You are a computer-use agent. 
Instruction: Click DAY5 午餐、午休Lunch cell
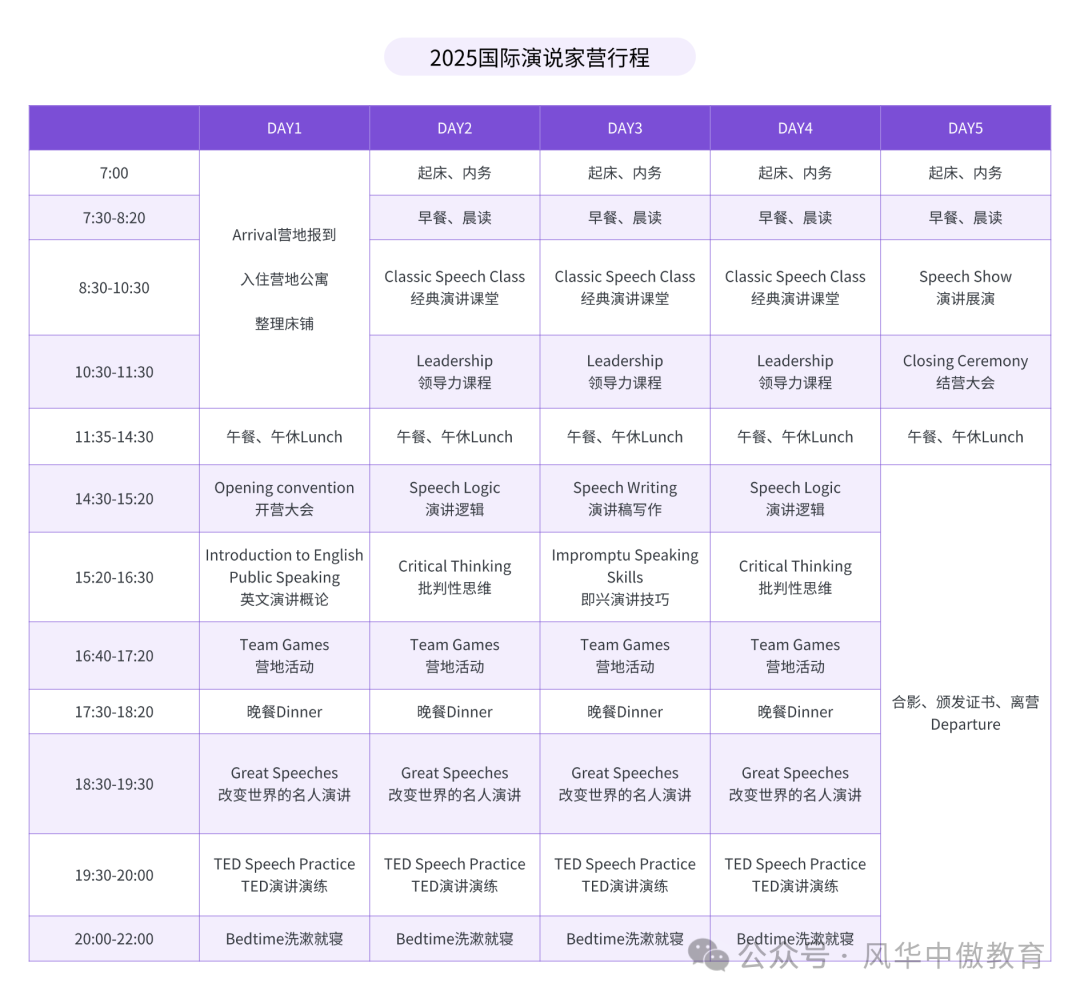(x=965, y=437)
